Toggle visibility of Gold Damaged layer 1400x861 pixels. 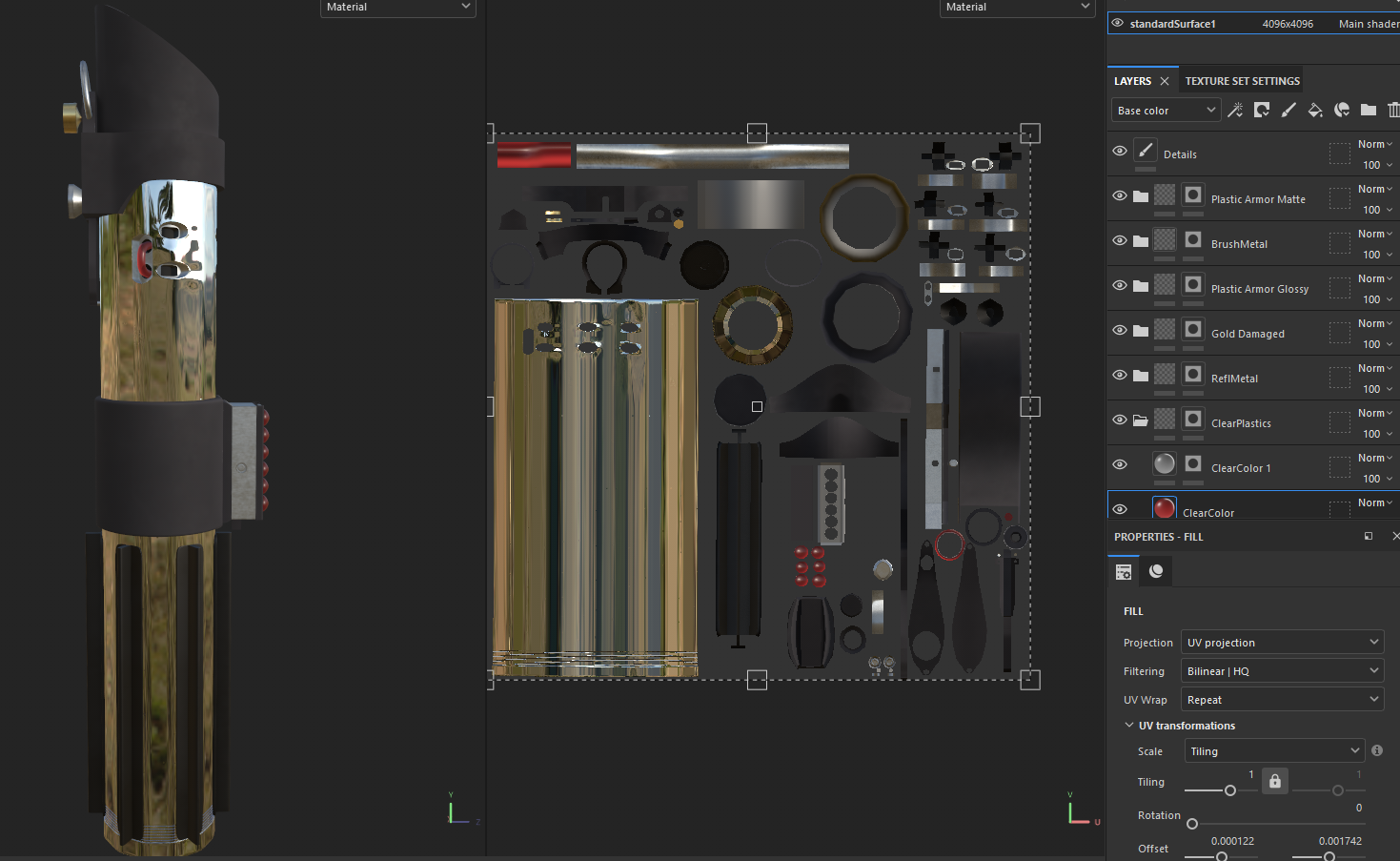(1120, 330)
